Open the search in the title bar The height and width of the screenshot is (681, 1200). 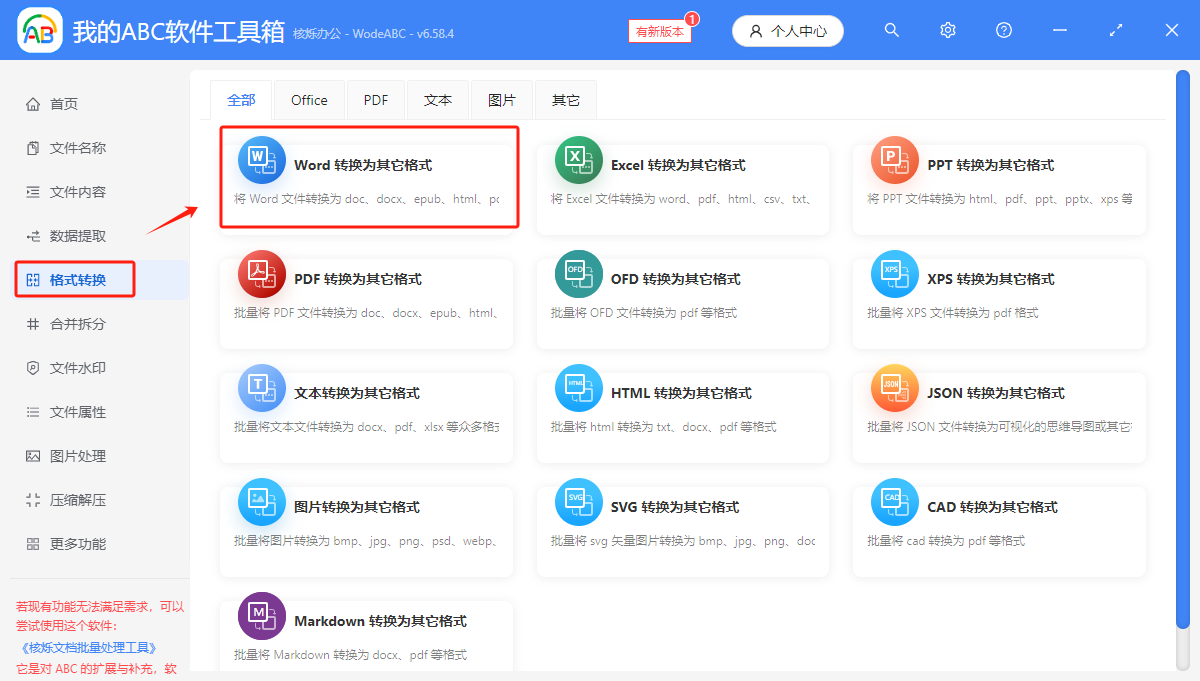pos(891,30)
